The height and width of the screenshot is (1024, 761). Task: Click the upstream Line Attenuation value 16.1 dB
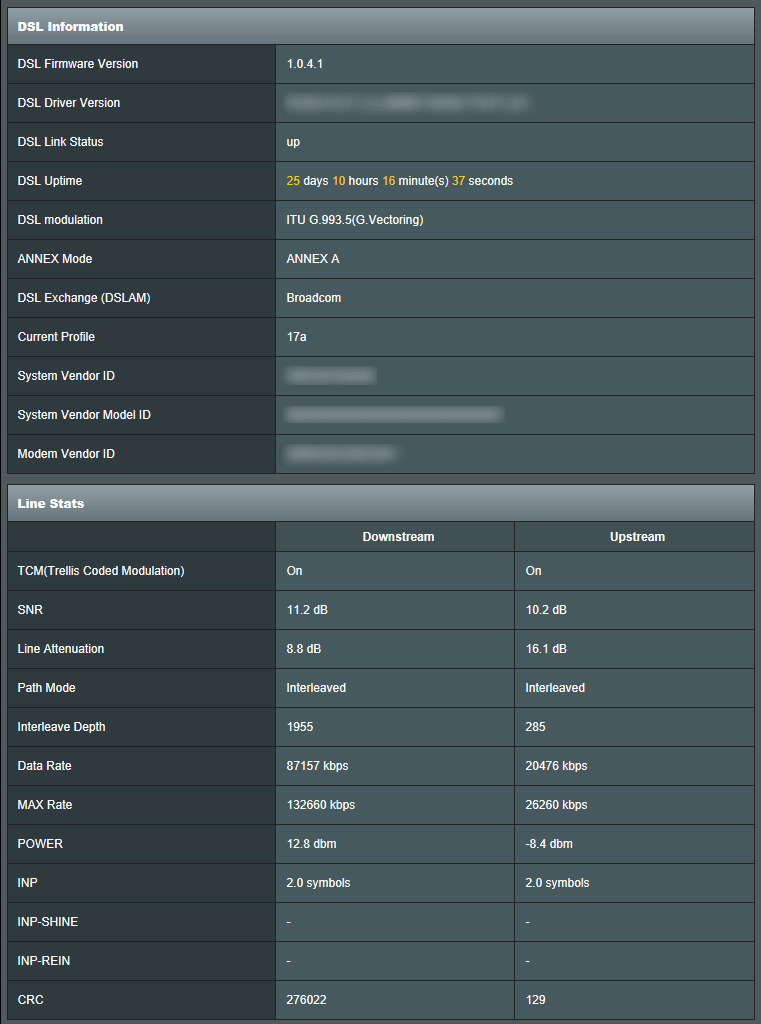pyautogui.click(x=546, y=649)
